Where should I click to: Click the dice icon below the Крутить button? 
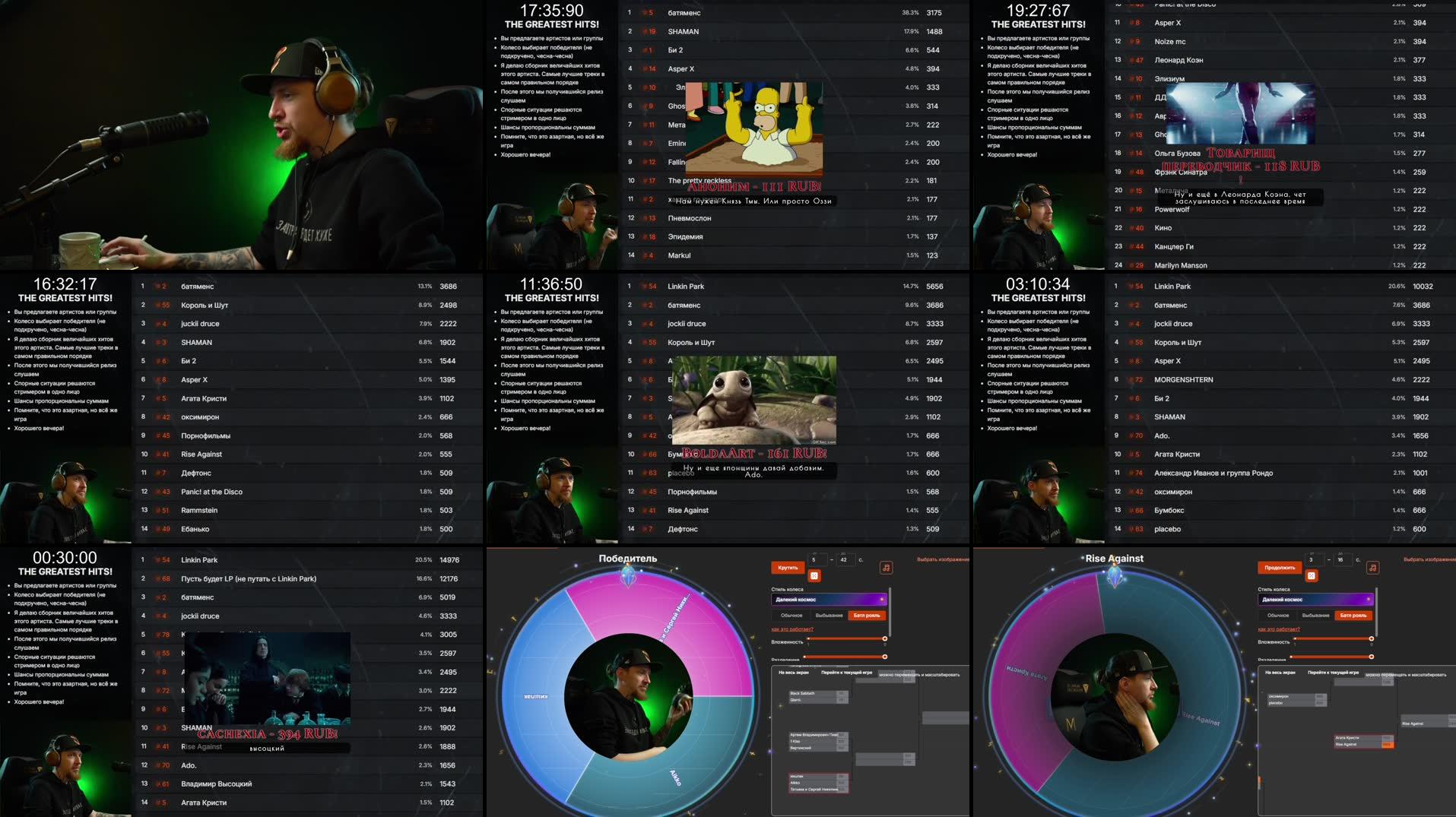(814, 576)
